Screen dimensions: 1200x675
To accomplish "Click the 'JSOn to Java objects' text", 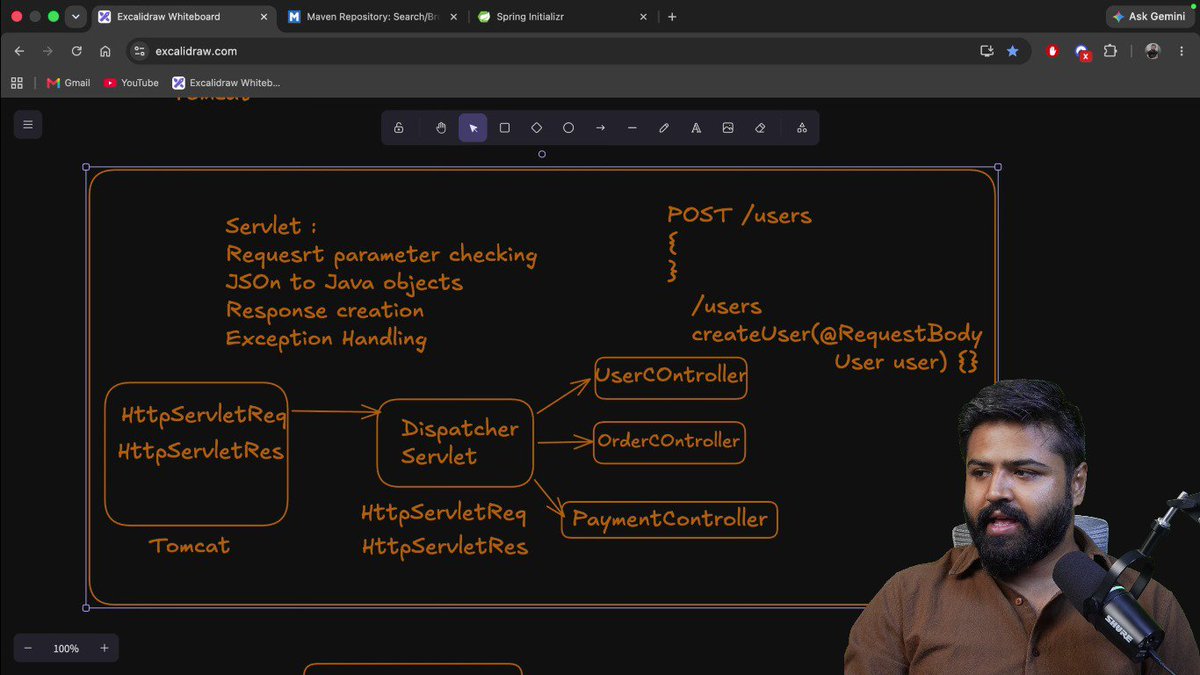I will point(344,283).
